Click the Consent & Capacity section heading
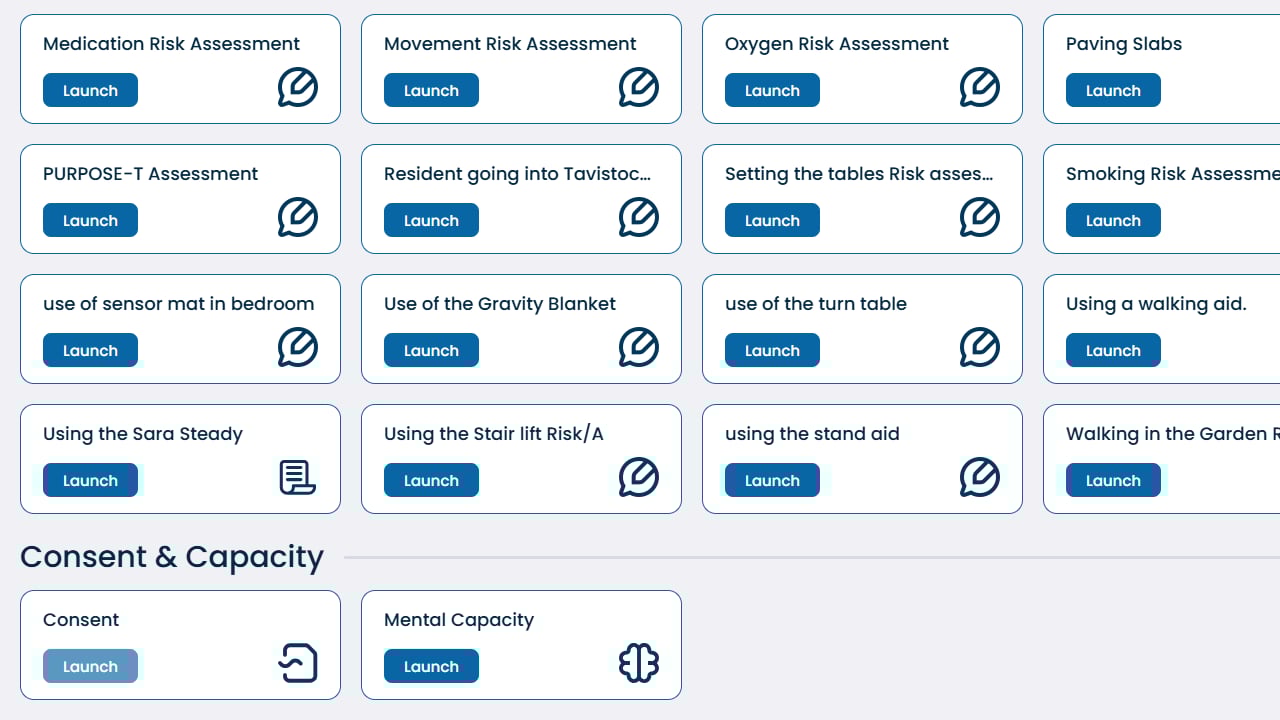 (172, 557)
